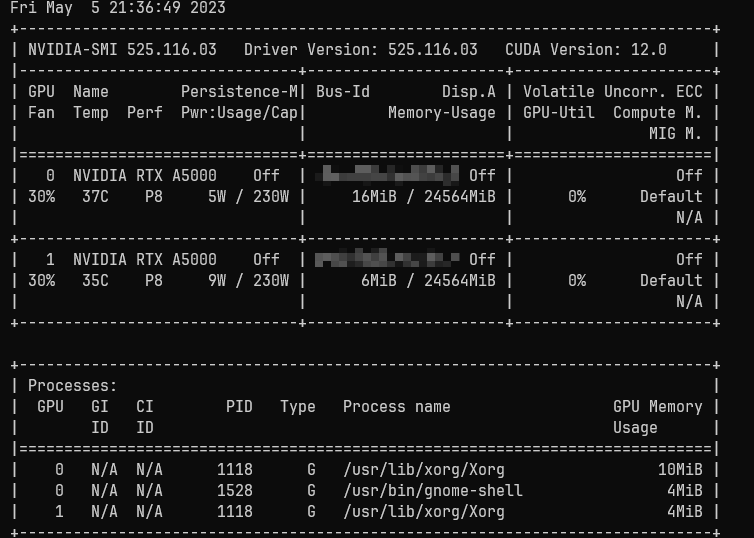Viewport: 754px width, 538px height.
Task: Select the Memory-Usage header
Action: coord(442,113)
